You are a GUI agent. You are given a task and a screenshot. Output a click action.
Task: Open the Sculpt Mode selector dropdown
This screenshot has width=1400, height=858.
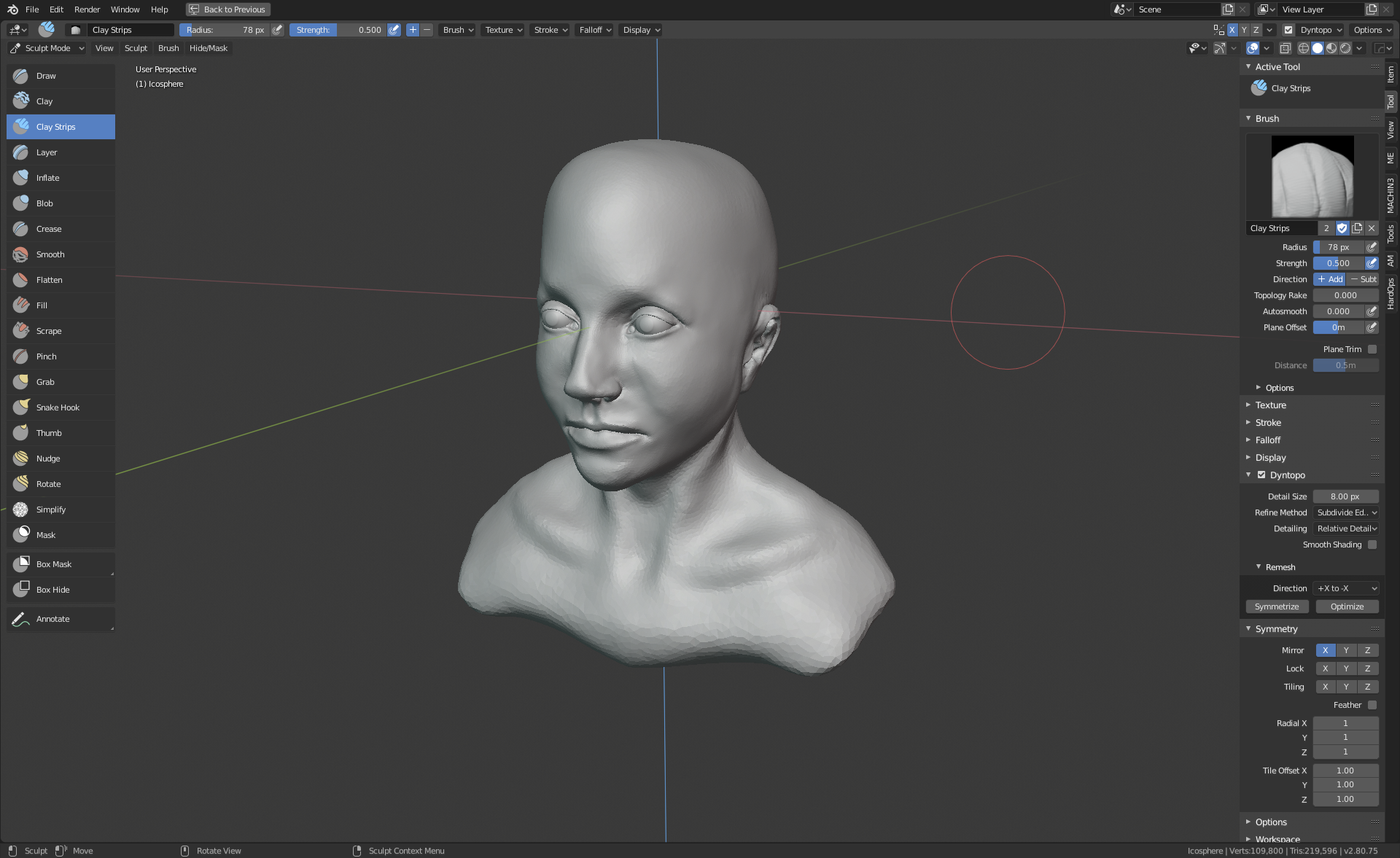pyautogui.click(x=47, y=48)
